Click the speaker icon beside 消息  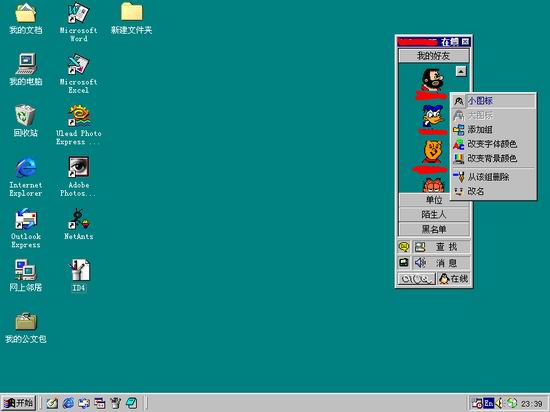click(420, 263)
